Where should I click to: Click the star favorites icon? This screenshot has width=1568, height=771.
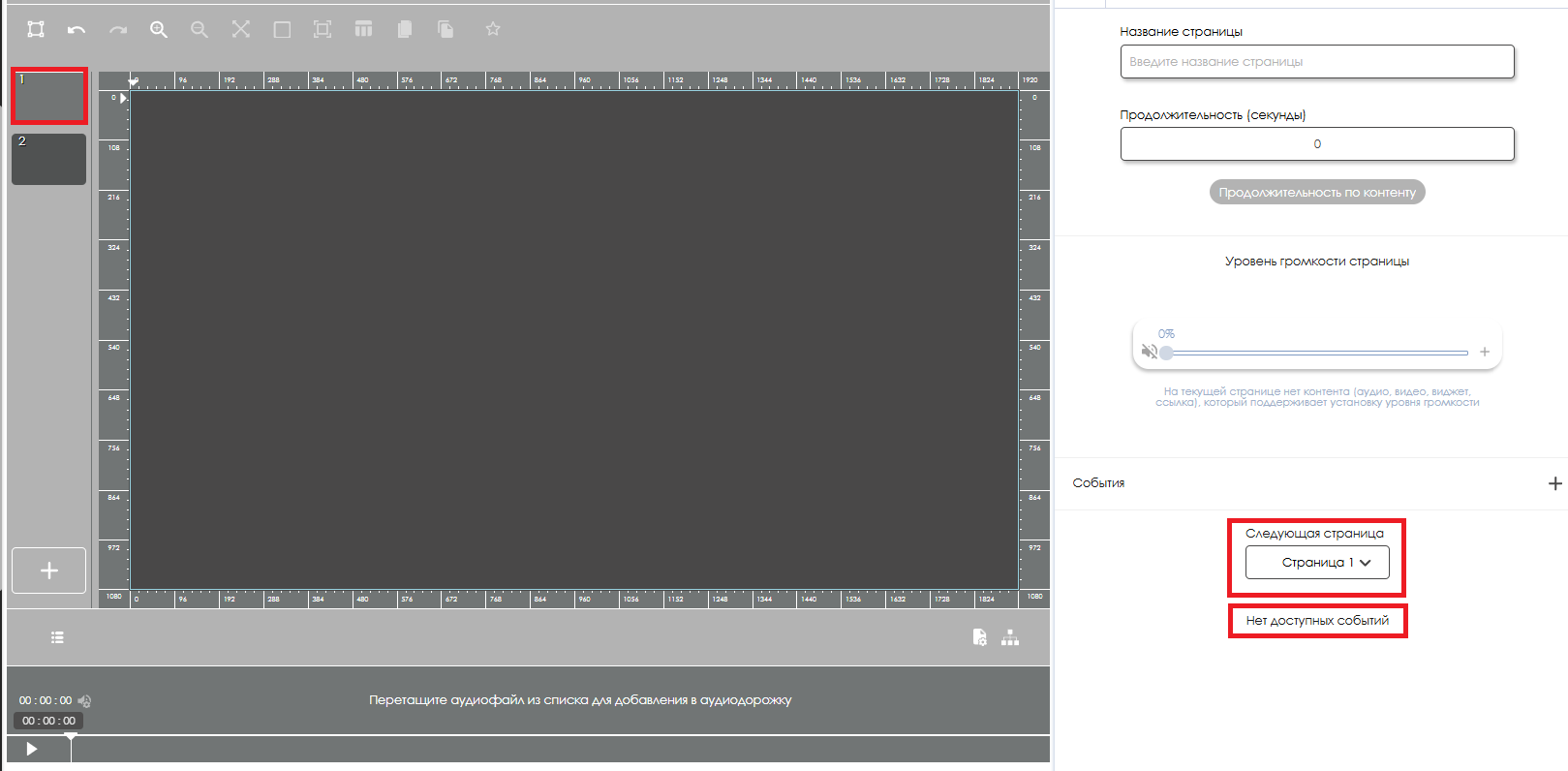coord(493,29)
